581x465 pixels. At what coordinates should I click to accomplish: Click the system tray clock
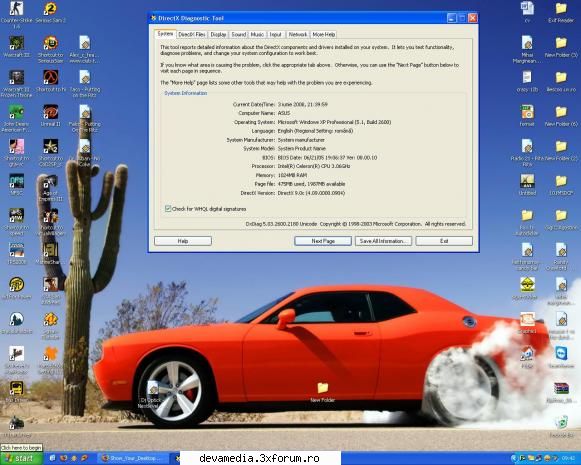(x=568, y=459)
